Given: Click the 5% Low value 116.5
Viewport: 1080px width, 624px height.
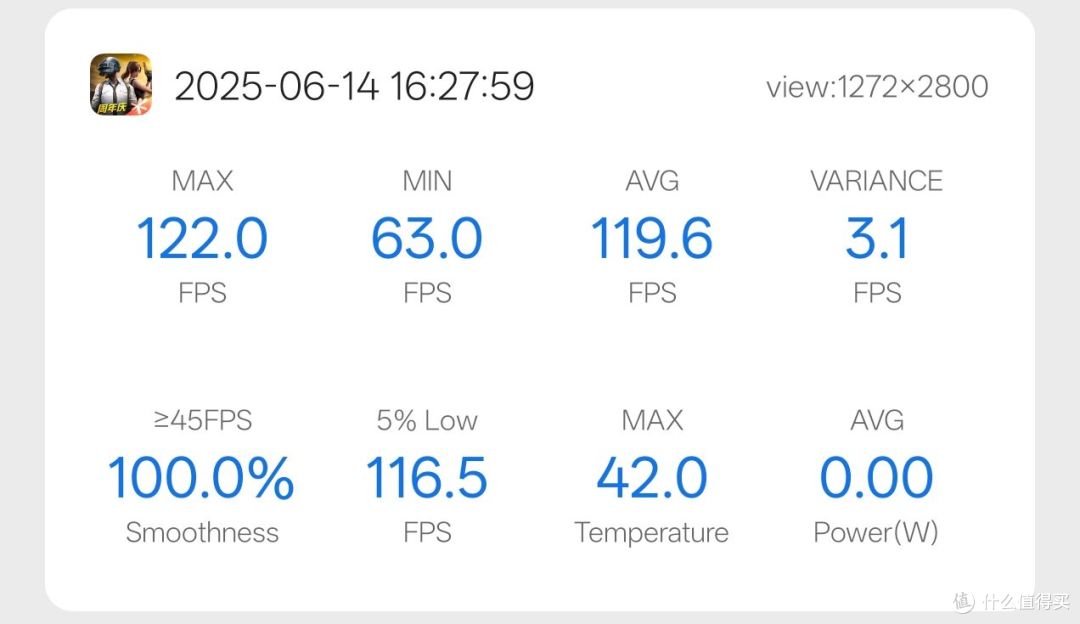Looking at the screenshot, I should click(x=427, y=477).
